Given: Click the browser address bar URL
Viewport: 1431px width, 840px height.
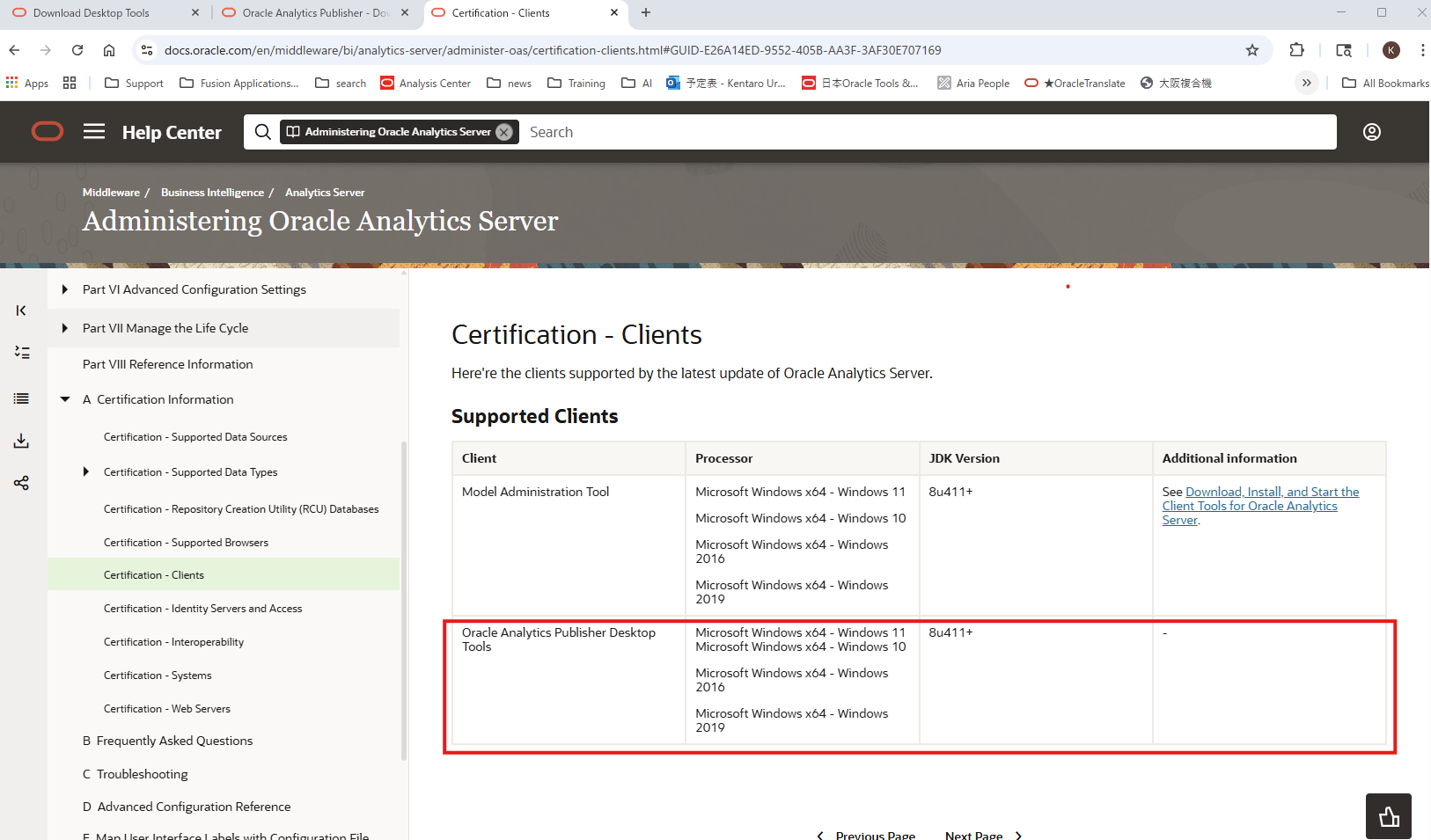Looking at the screenshot, I should pyautogui.click(x=553, y=50).
